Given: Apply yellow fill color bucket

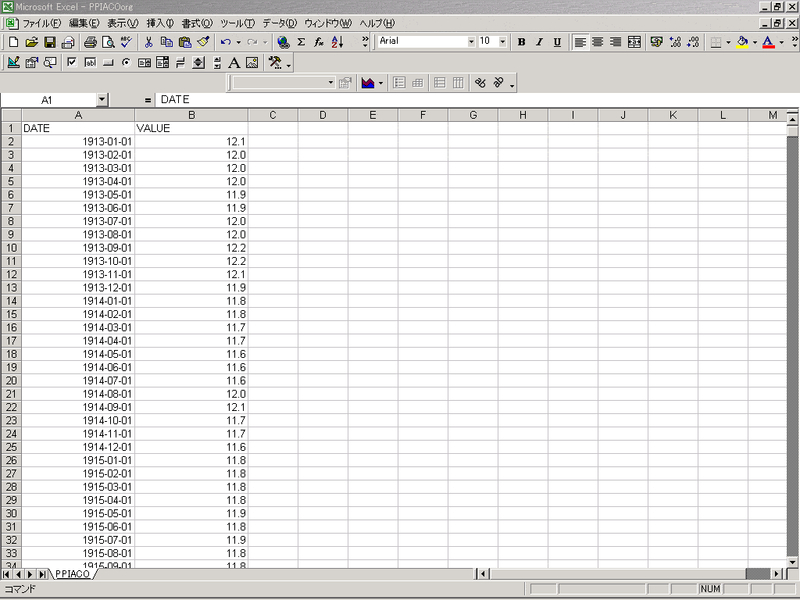Looking at the screenshot, I should coord(742,42).
